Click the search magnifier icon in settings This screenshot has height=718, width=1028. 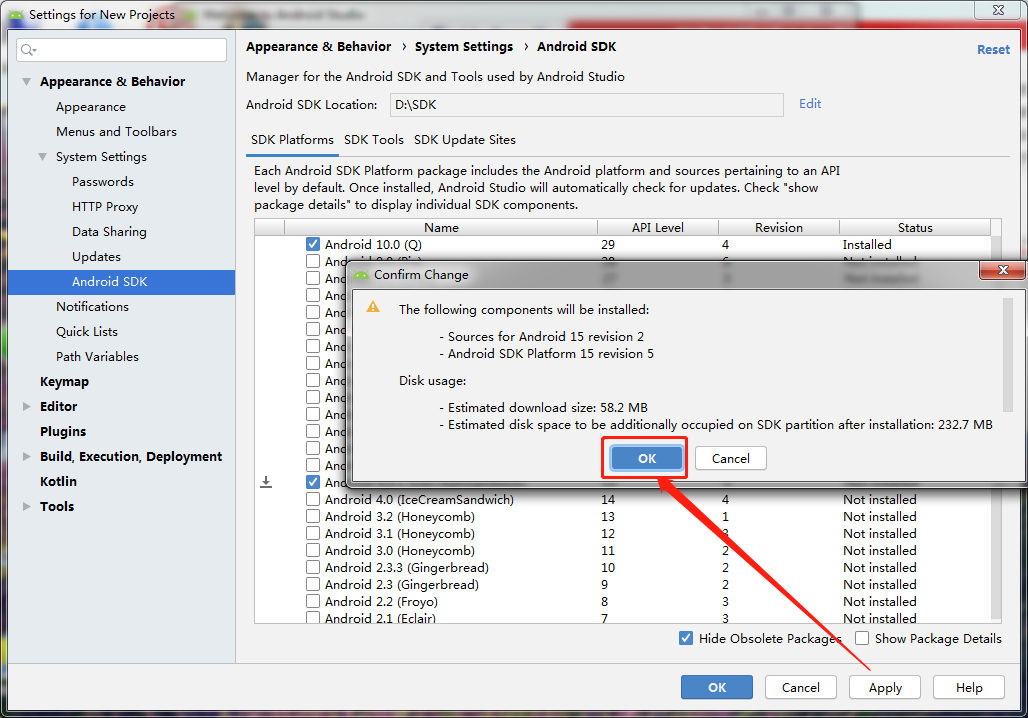point(28,50)
